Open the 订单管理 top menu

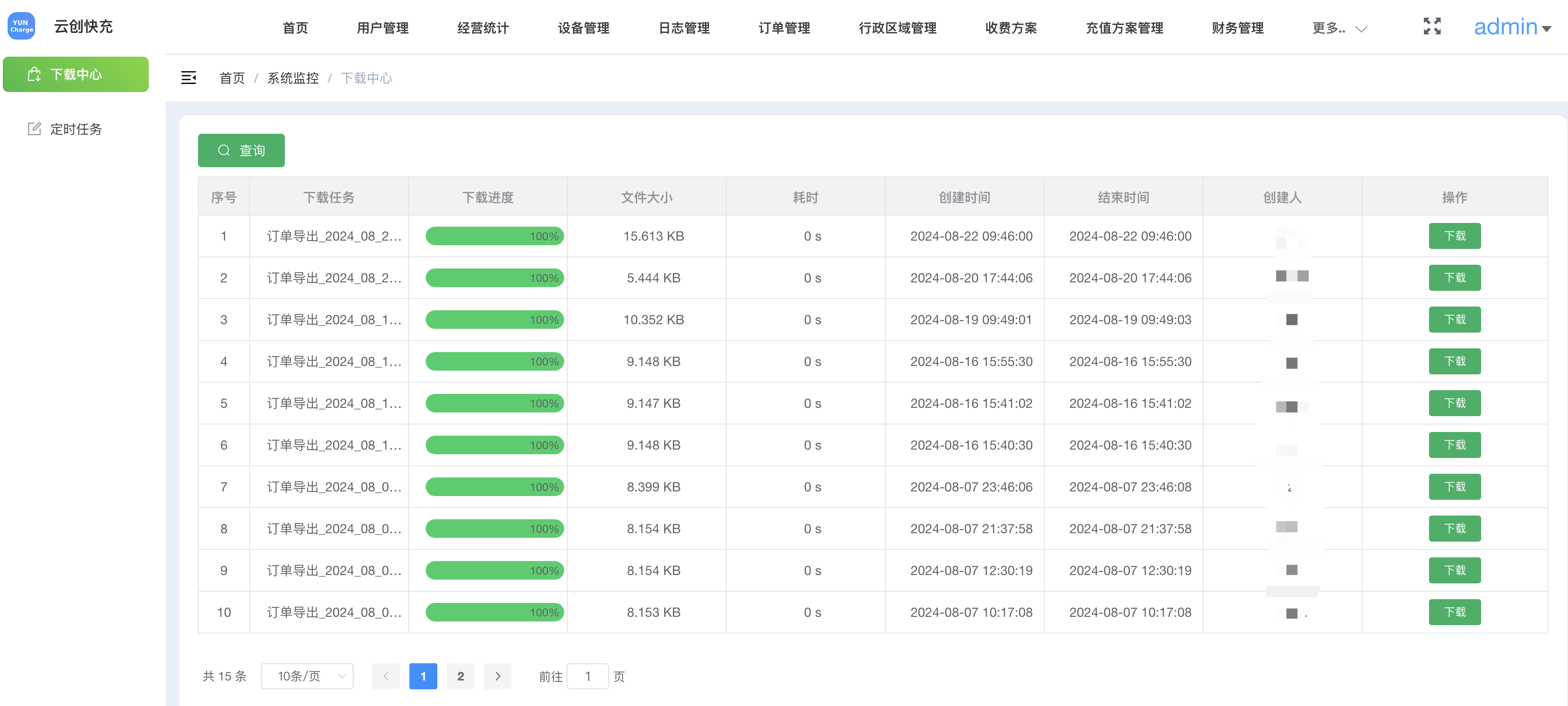[x=784, y=28]
